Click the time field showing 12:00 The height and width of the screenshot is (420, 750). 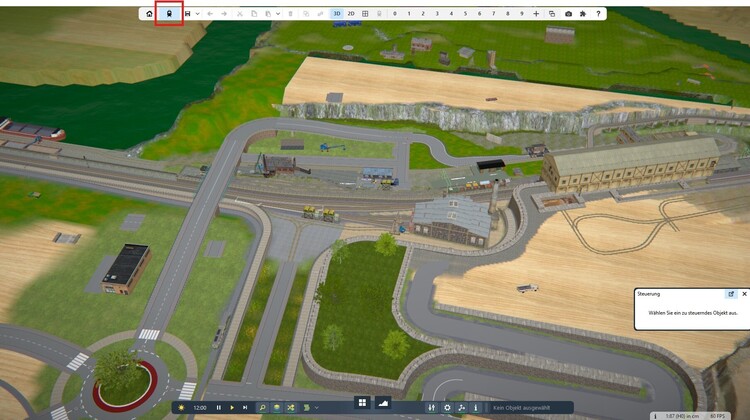pyautogui.click(x=199, y=408)
